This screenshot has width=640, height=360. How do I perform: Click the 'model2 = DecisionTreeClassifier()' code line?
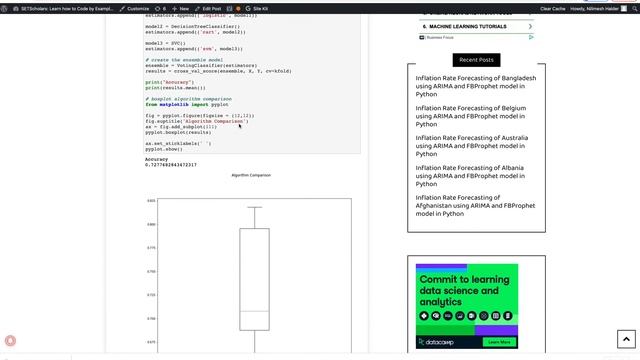[x=193, y=27]
